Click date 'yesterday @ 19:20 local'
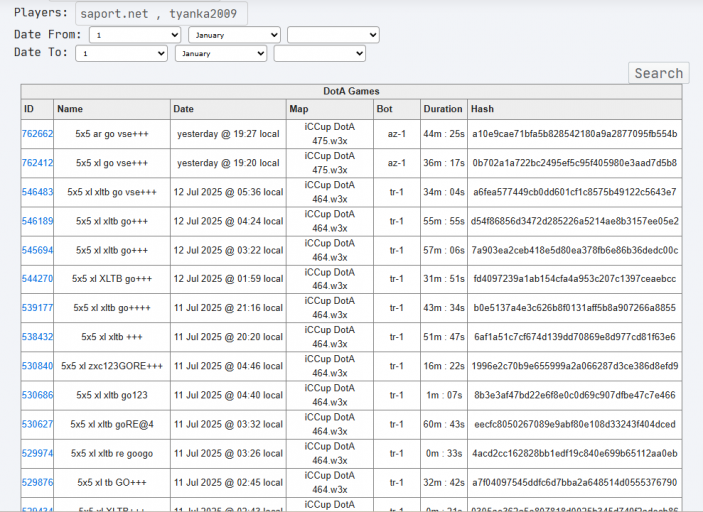 pos(228,163)
